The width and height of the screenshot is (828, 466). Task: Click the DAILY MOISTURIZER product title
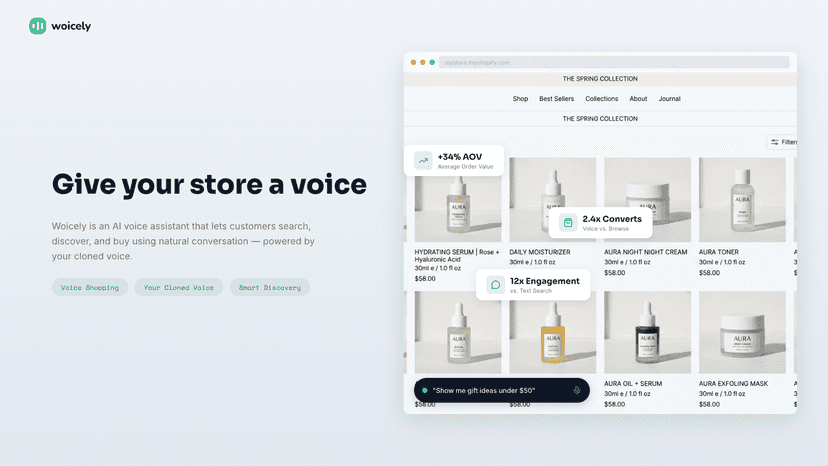pos(540,252)
